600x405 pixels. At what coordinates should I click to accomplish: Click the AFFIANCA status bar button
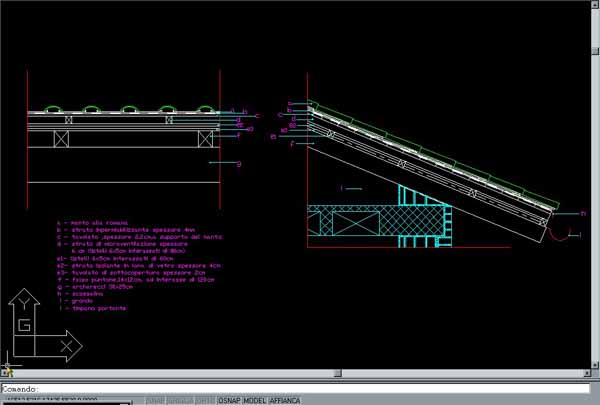pyautogui.click(x=285, y=400)
